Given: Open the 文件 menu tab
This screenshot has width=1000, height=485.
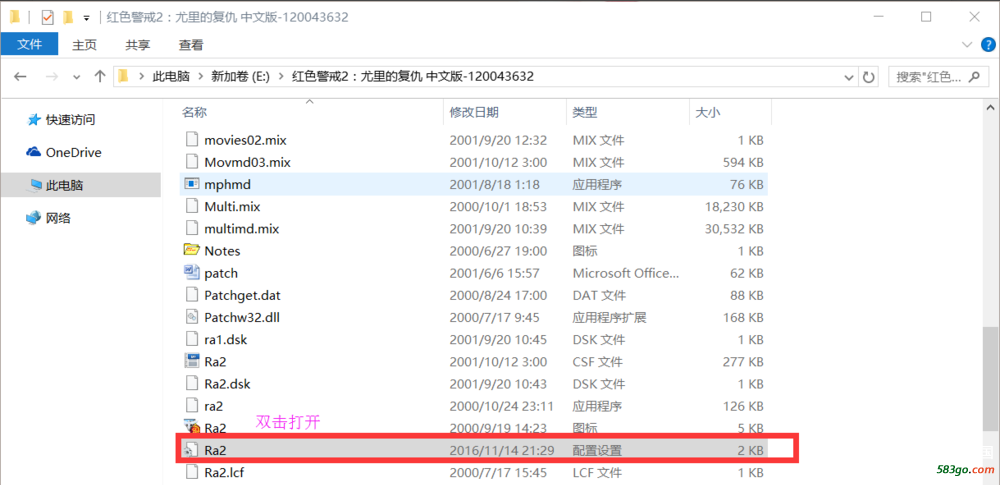Looking at the screenshot, I should coord(30,45).
